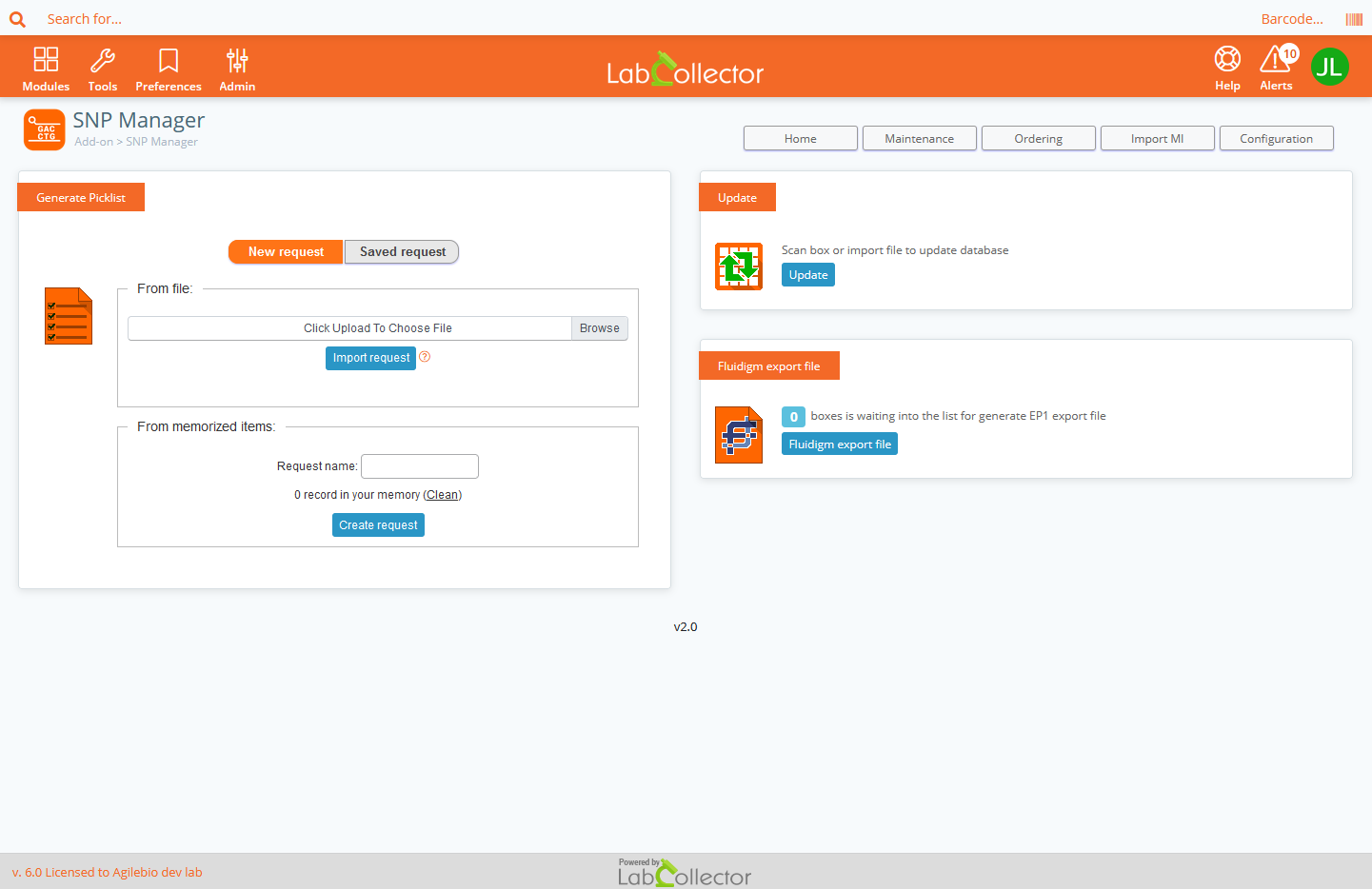
Task: Open the Import MI tab
Action: point(1158,138)
